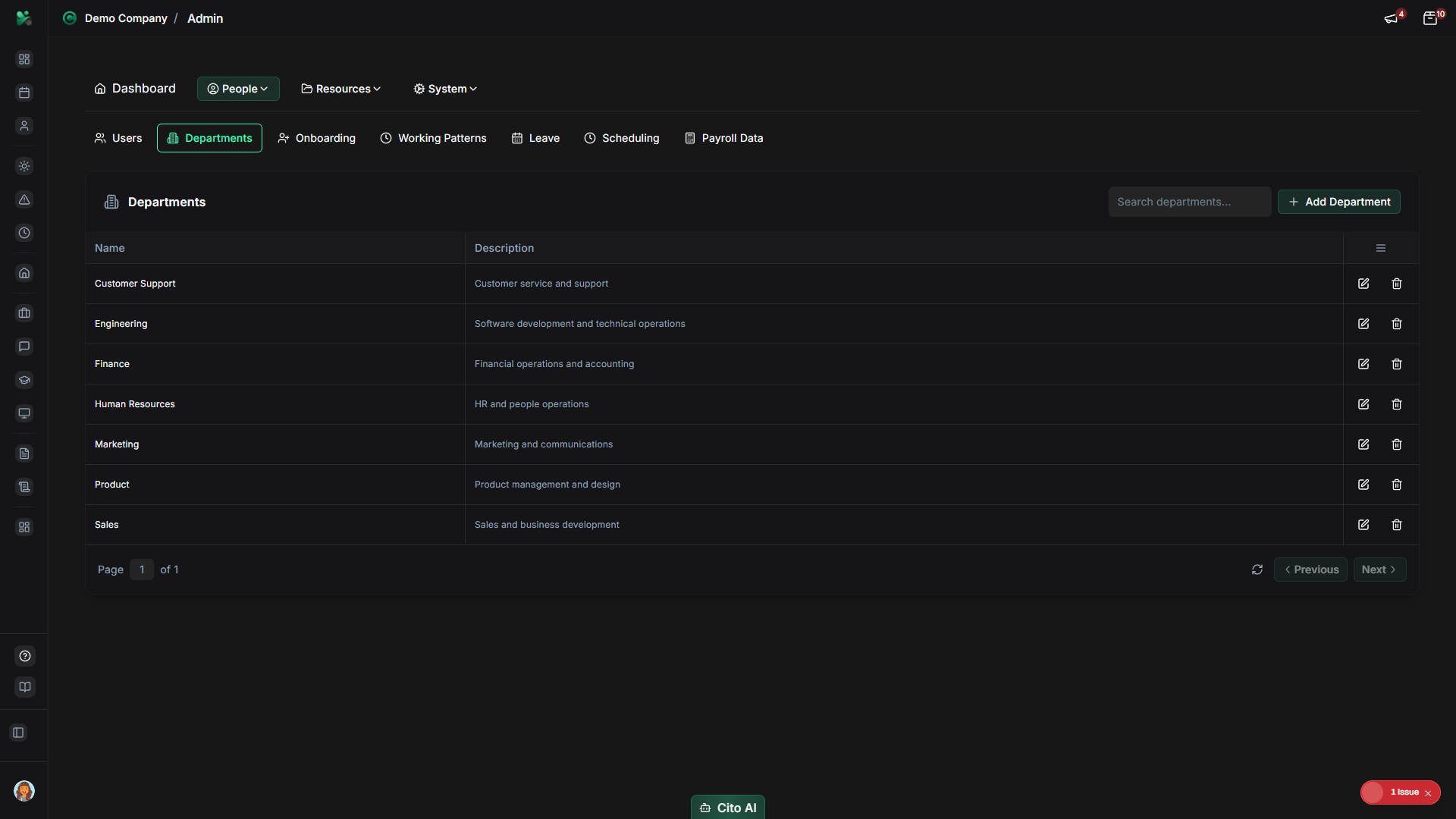Select the chat bubble icon in the sidebar
Image resolution: width=1456 pixels, height=819 pixels.
point(24,347)
